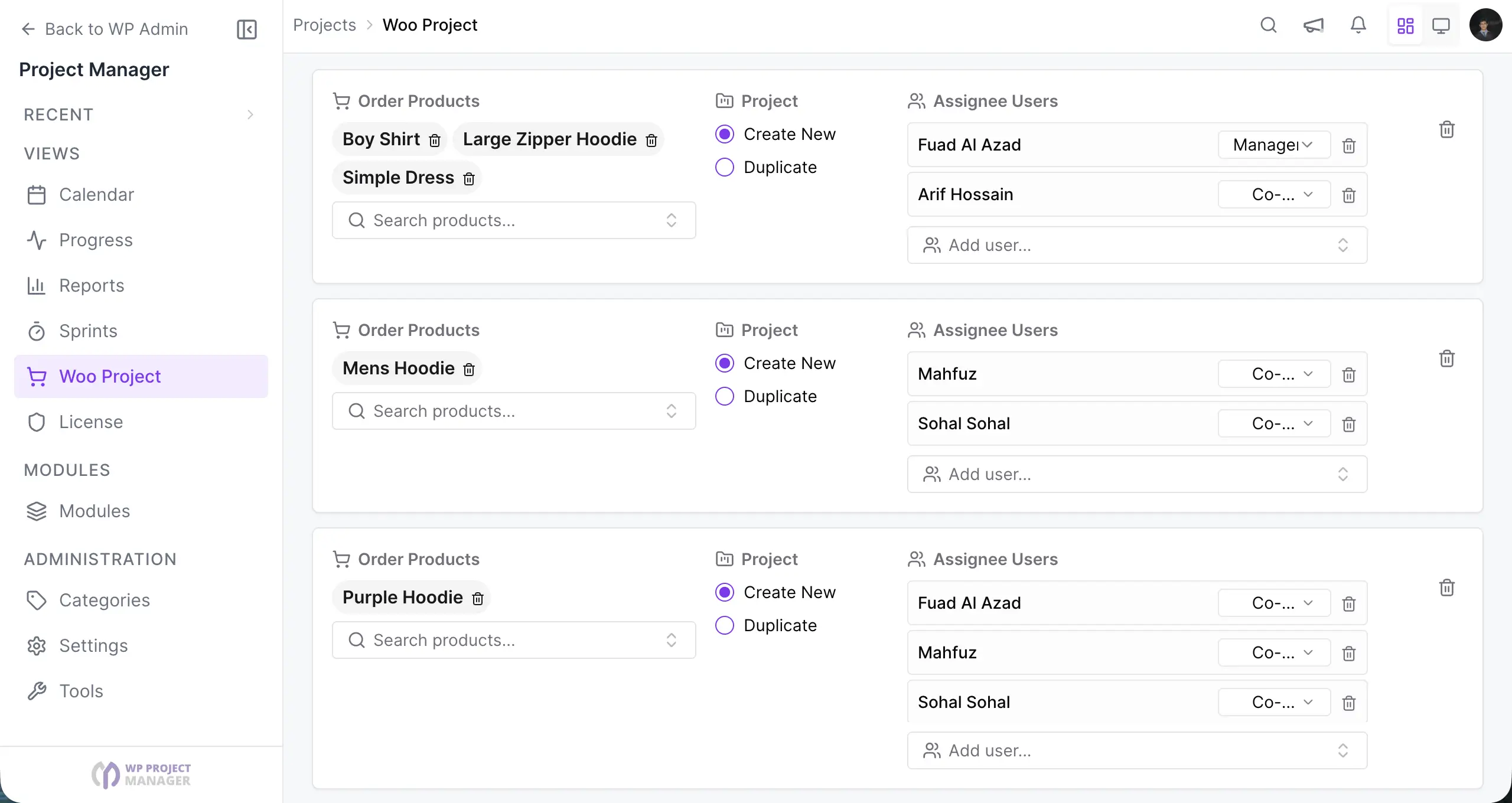Go back to WP Admin
Screen dimensions: 1512x803
pyautogui.click(x=105, y=29)
